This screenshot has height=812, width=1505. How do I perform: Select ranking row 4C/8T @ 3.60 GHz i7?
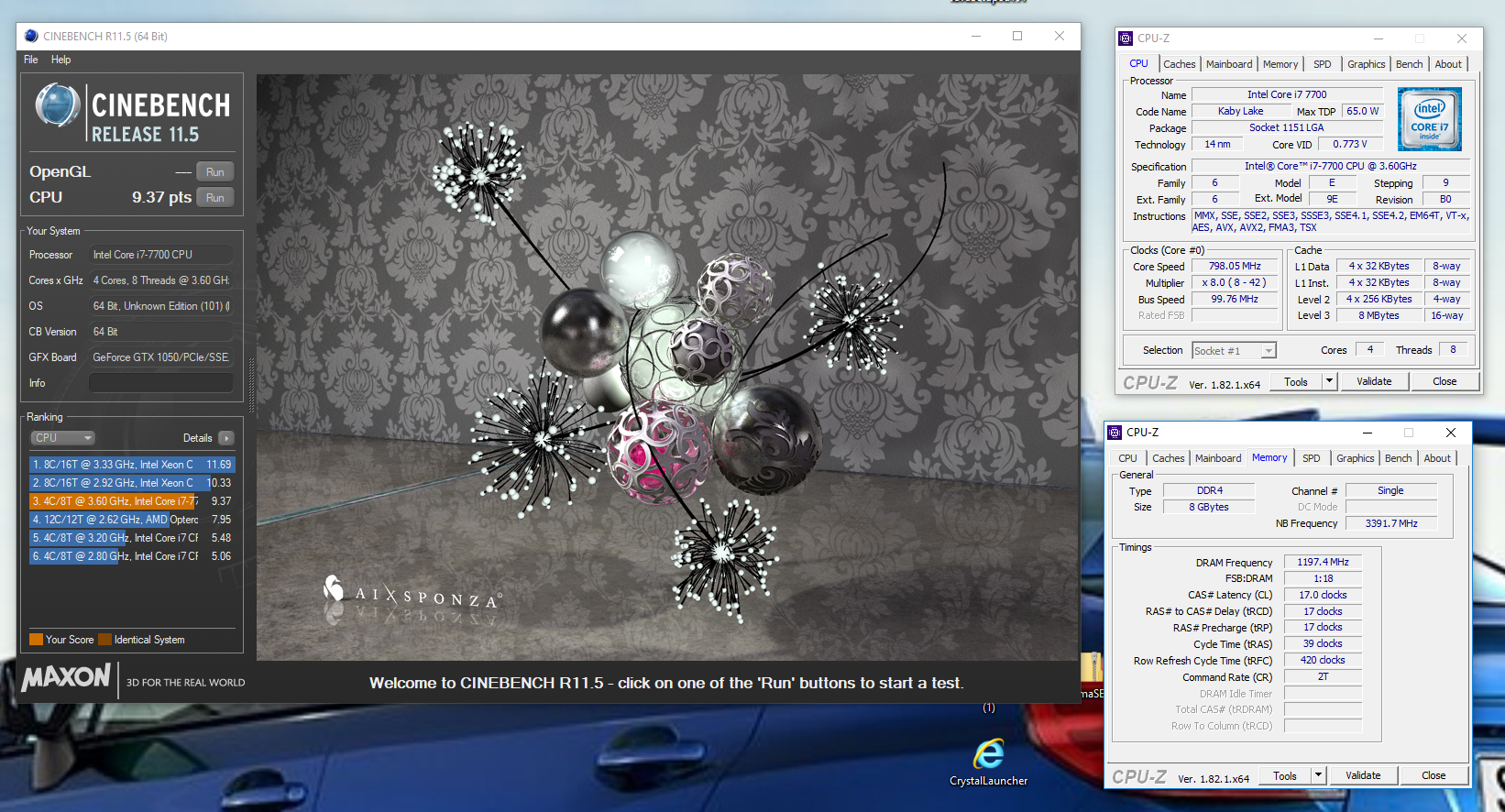pyautogui.click(x=132, y=501)
